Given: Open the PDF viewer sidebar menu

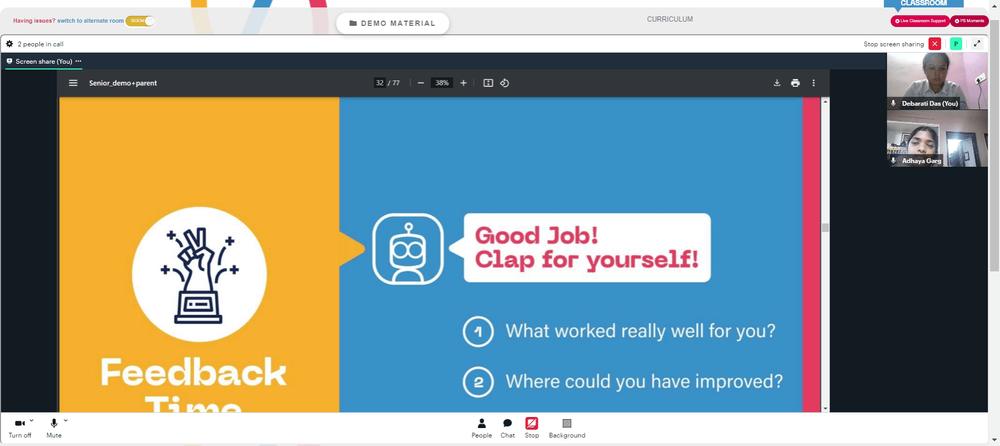Looking at the screenshot, I should point(73,83).
